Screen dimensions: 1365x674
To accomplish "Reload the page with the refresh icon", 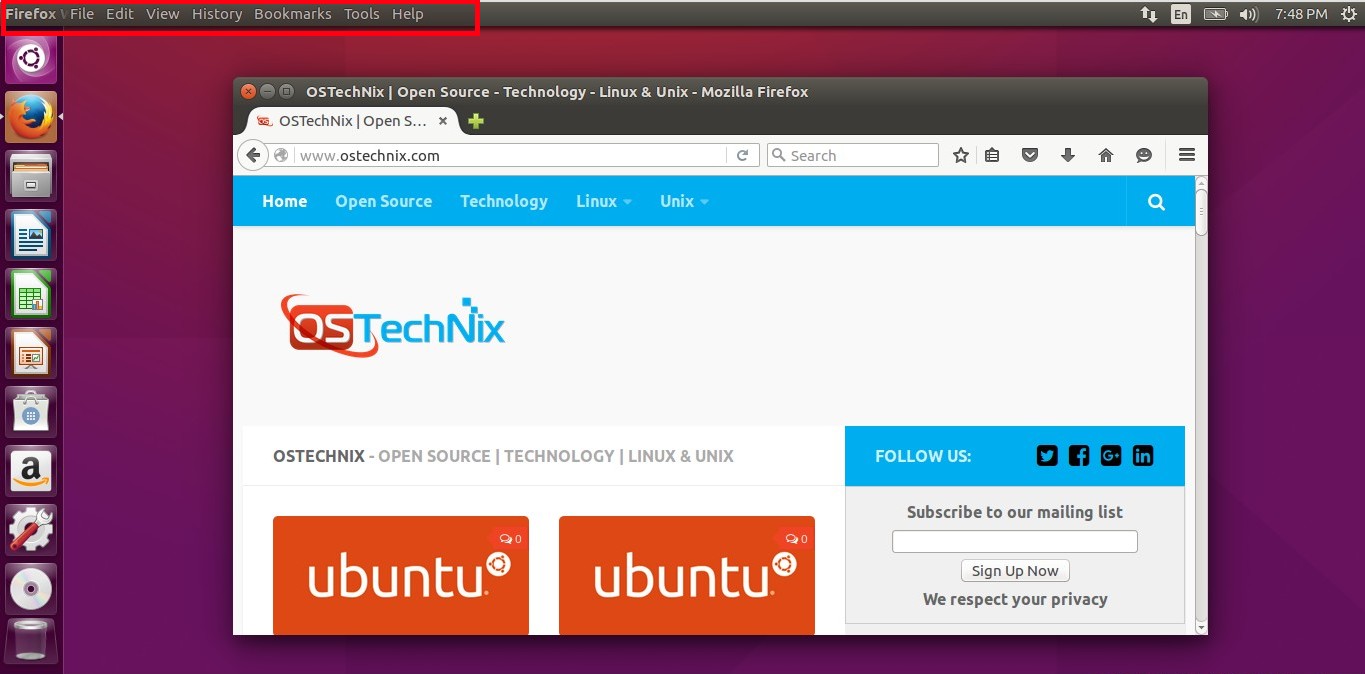I will (742, 155).
